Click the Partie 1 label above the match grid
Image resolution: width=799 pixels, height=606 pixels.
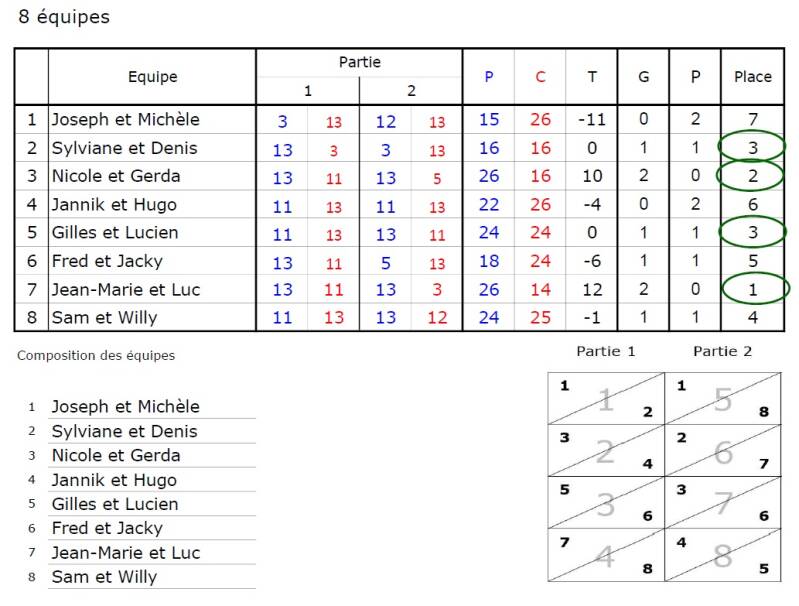(605, 351)
